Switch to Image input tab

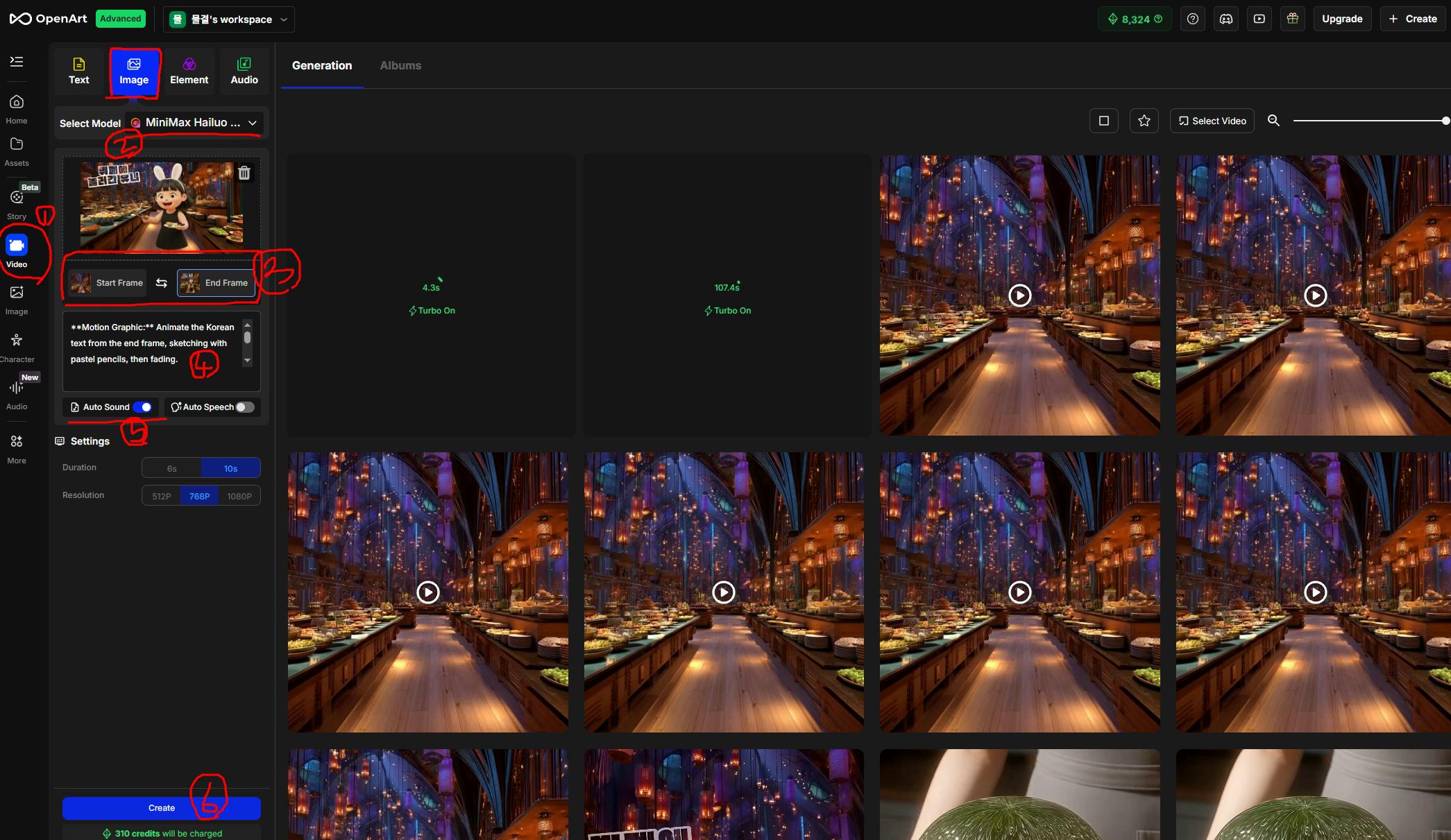134,71
